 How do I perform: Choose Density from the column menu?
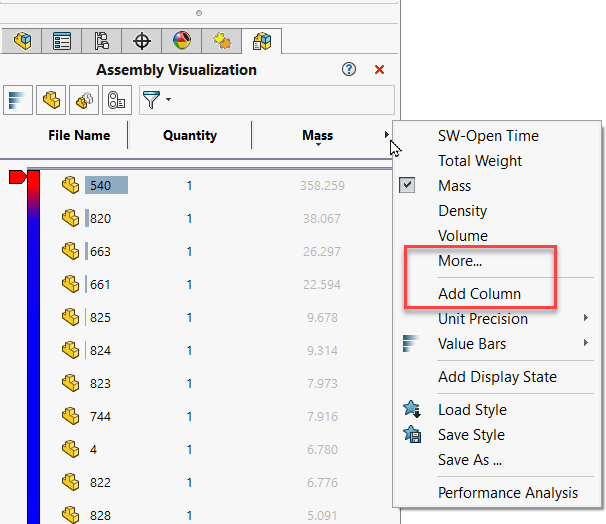462,211
